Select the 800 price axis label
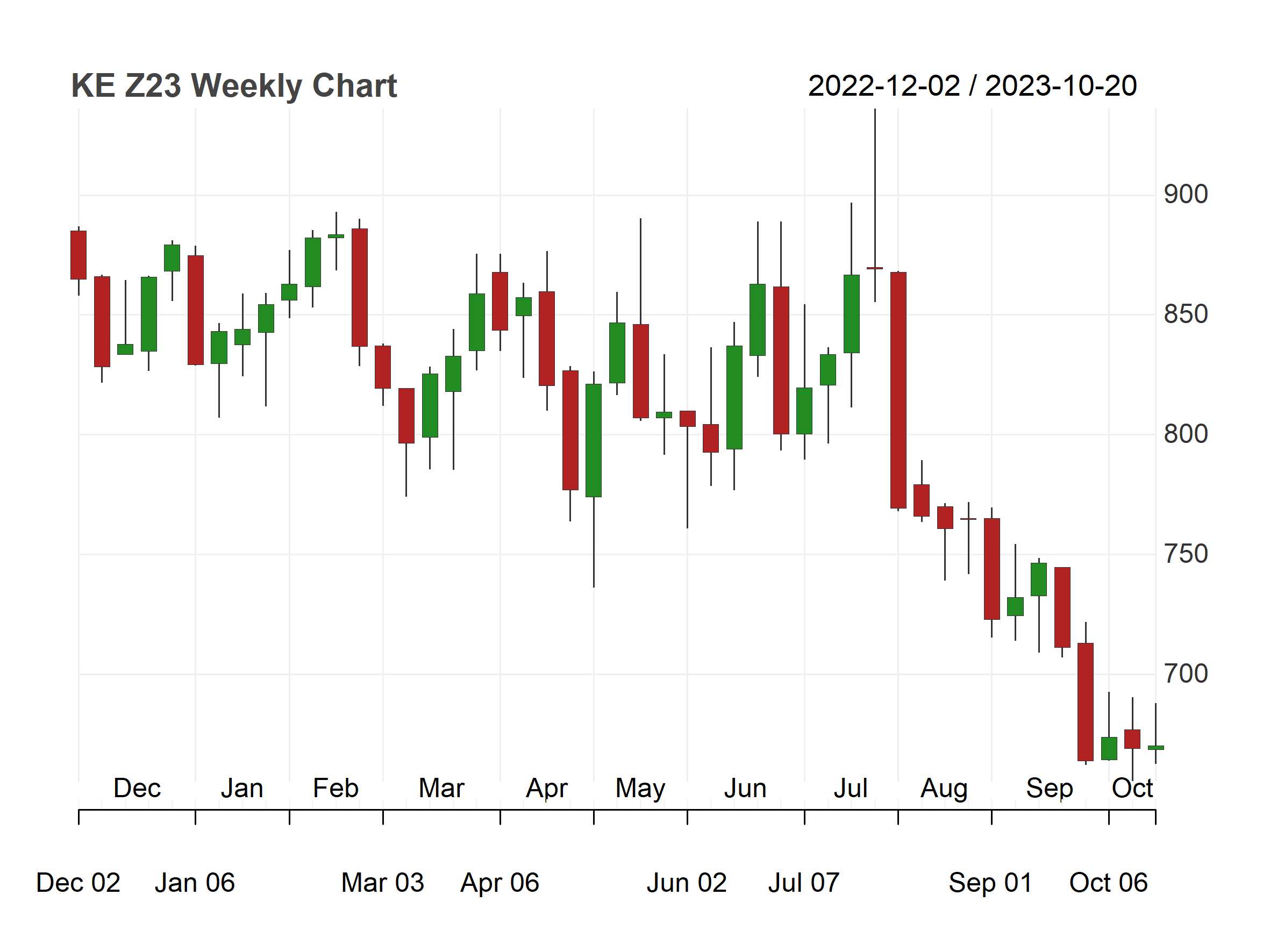 [1186, 434]
